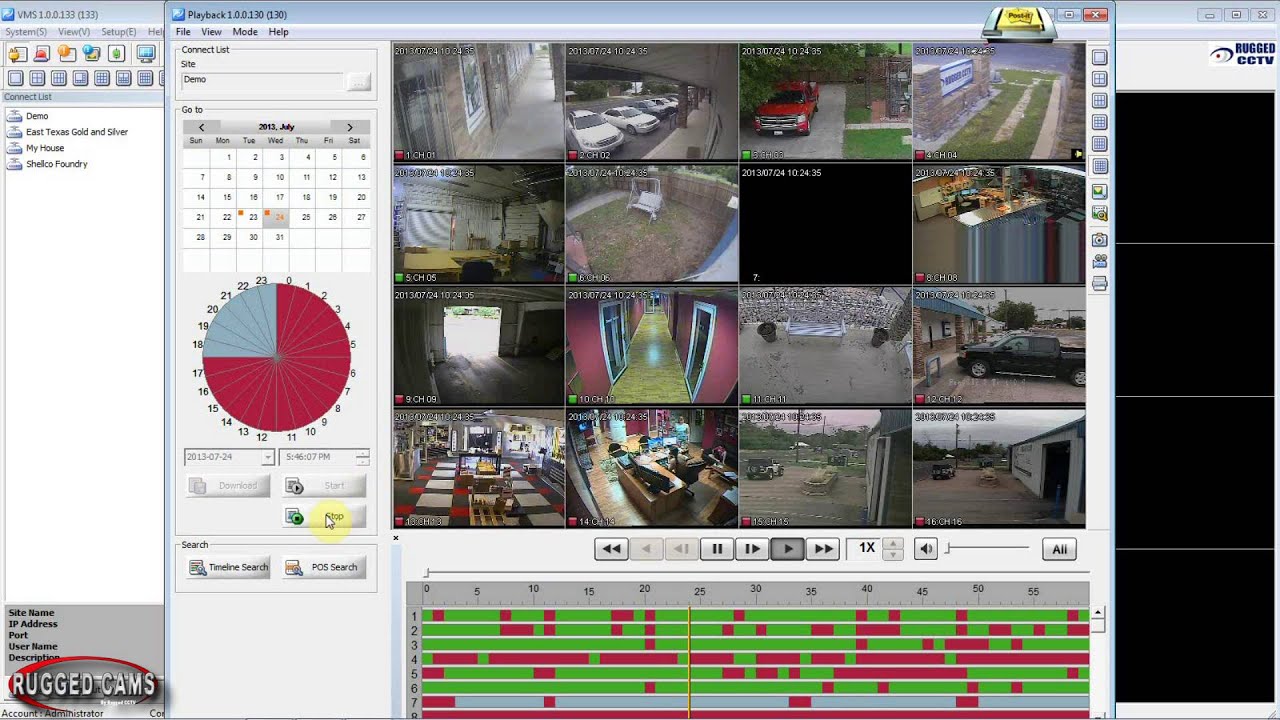This screenshot has height=720, width=1280.
Task: Open the View menu in Playback window
Action: click(211, 32)
